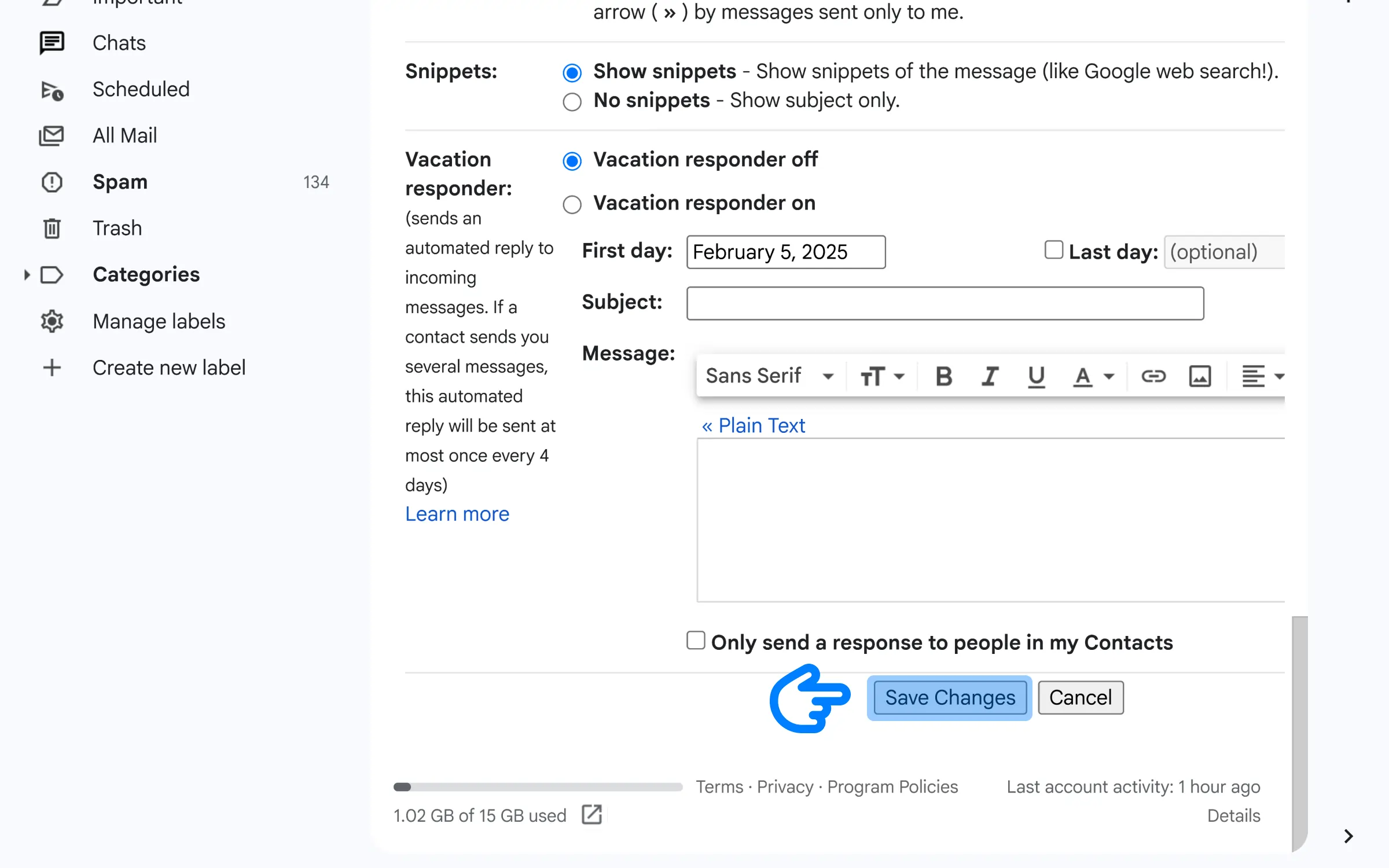Check Only send response to Contacts
1389x868 pixels.
(696, 641)
